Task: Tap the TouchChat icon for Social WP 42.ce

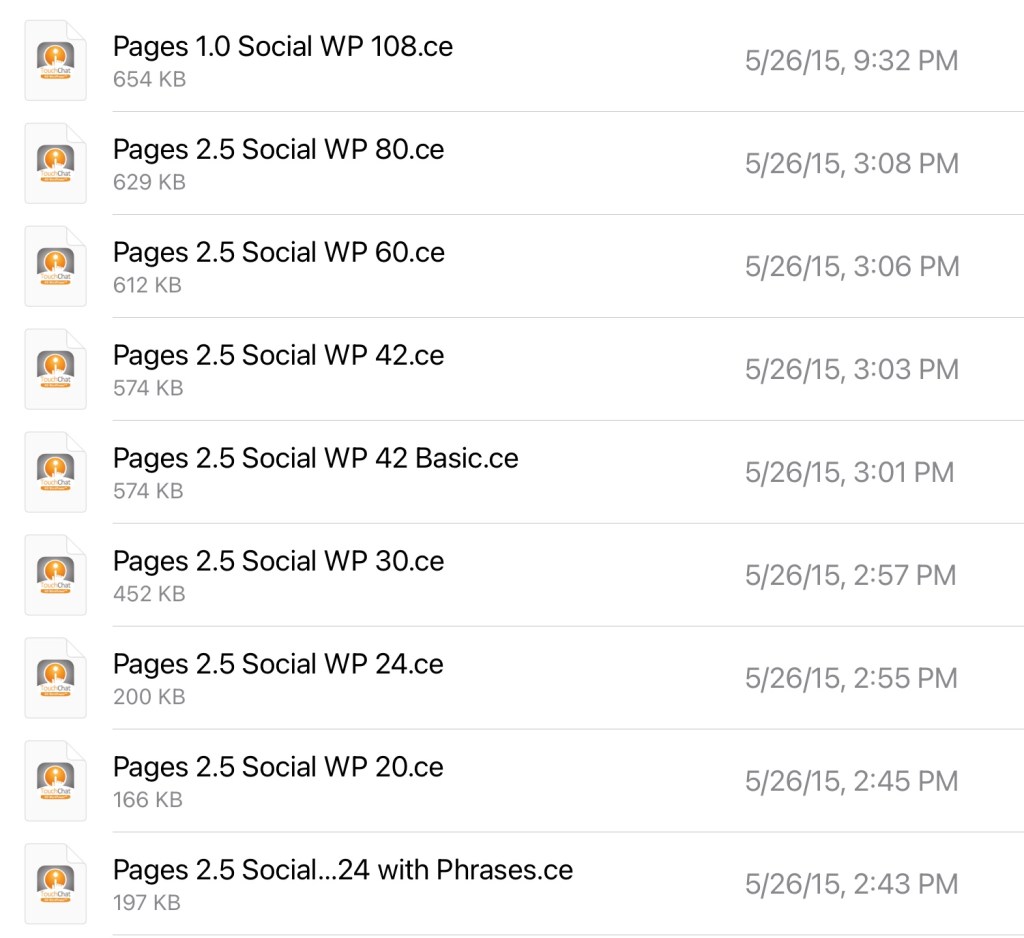Action: tap(55, 370)
